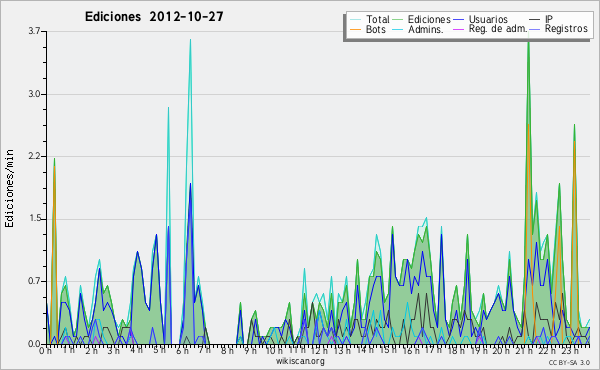Click the Total spike peak near 5 h
600x370 pixels.
168,108
